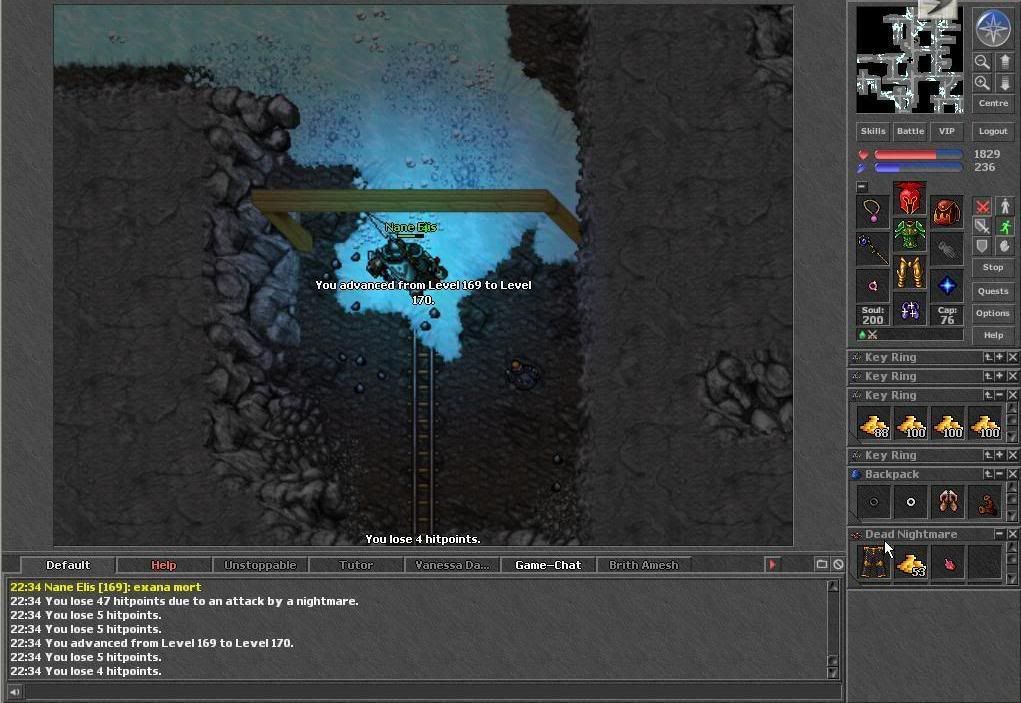
Task: Pick the 88 gold coin stack
Action: 874,424
